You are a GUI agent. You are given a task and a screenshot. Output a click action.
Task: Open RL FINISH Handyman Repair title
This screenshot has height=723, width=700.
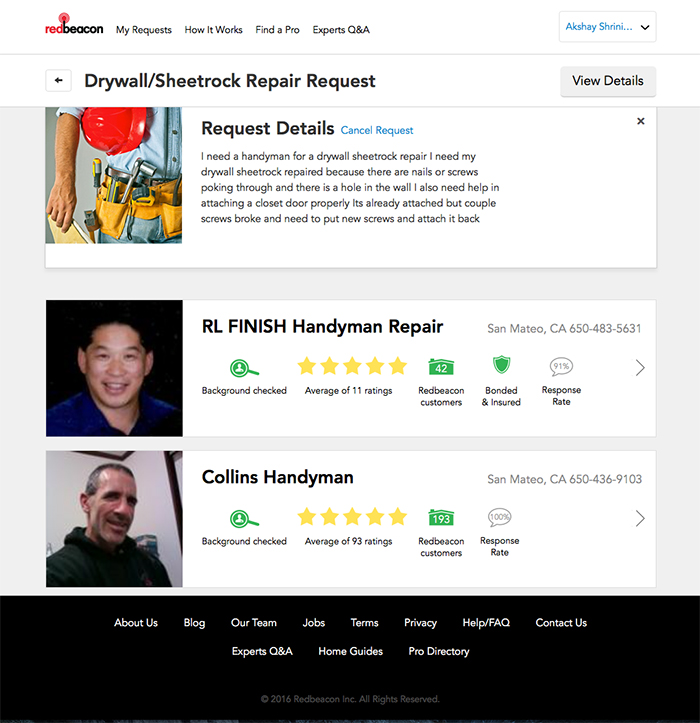click(x=322, y=326)
